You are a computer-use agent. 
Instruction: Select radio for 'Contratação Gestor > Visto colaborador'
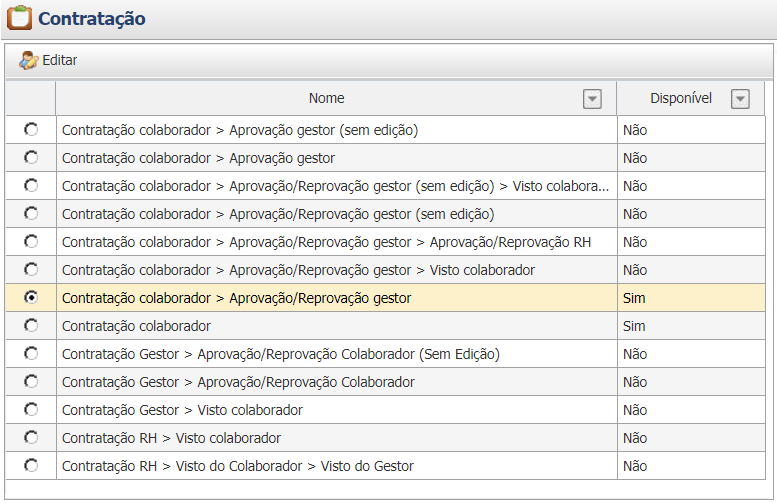pyautogui.click(x=31, y=409)
